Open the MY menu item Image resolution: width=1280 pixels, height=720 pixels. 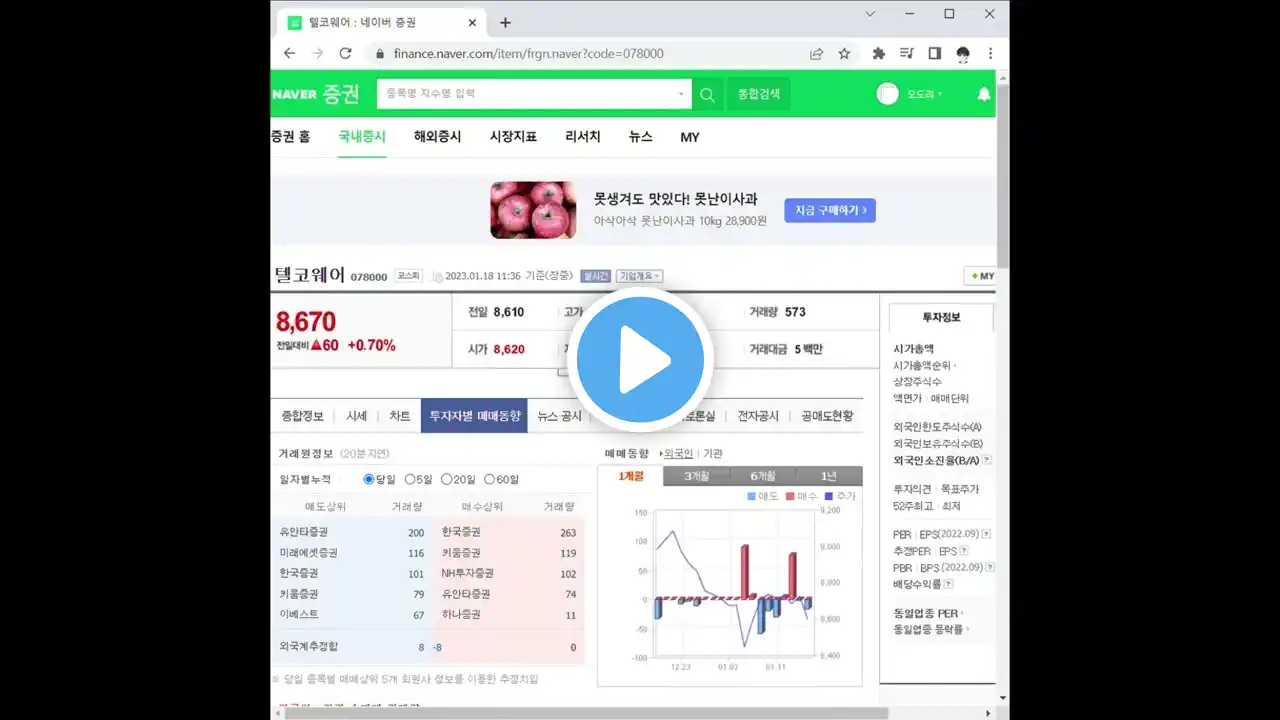[690, 137]
